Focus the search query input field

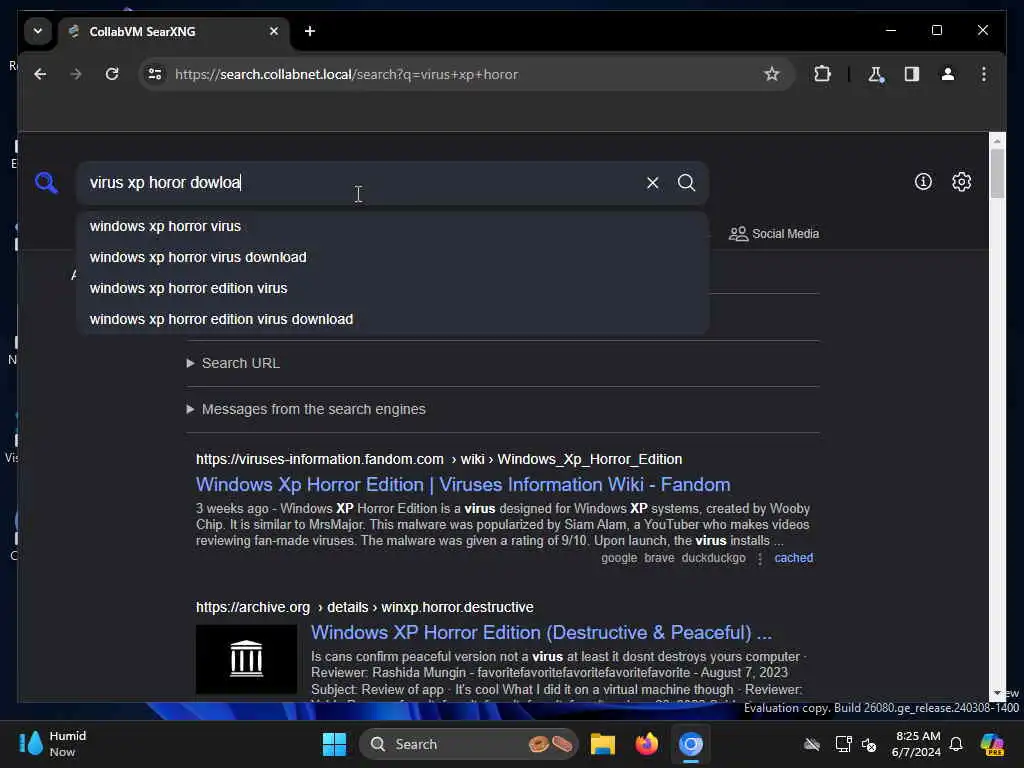tap(362, 183)
